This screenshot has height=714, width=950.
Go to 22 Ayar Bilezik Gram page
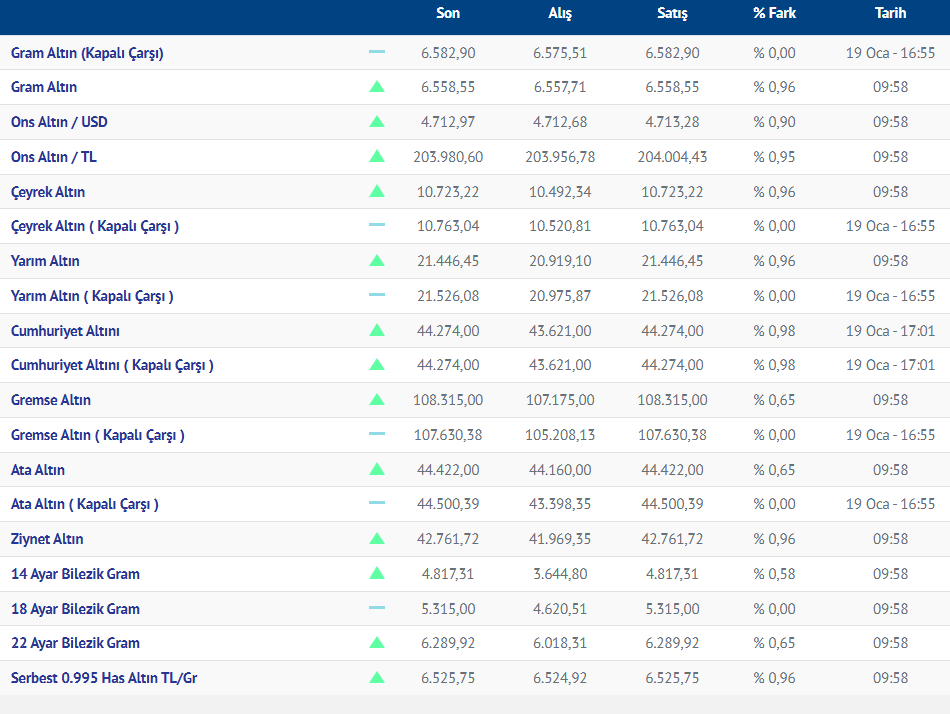(75, 643)
